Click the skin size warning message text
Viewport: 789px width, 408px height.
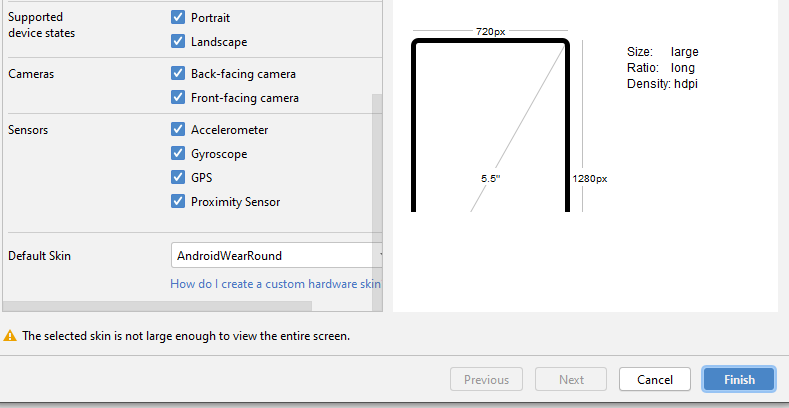186,336
